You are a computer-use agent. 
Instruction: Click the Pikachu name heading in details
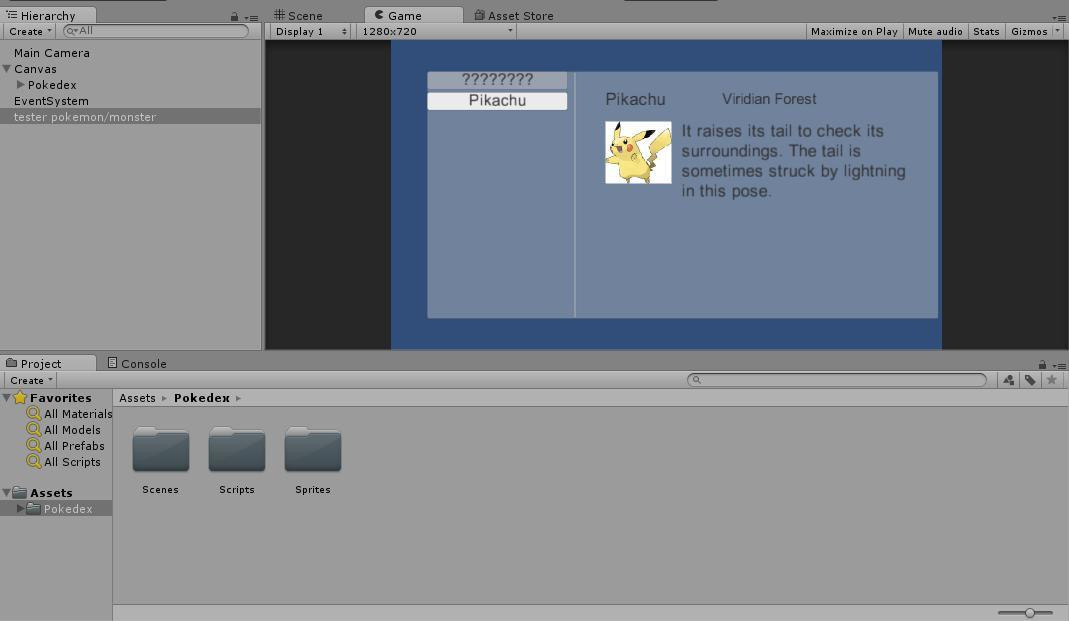tap(635, 100)
